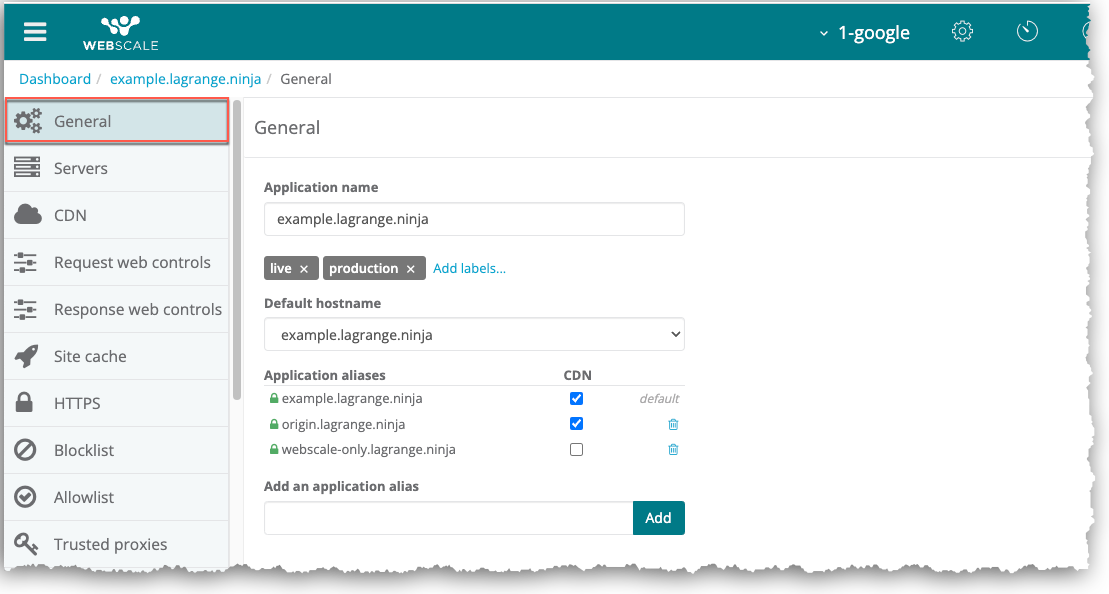Click the clock icon in the header
This screenshot has height=594, width=1109.
(x=1027, y=32)
